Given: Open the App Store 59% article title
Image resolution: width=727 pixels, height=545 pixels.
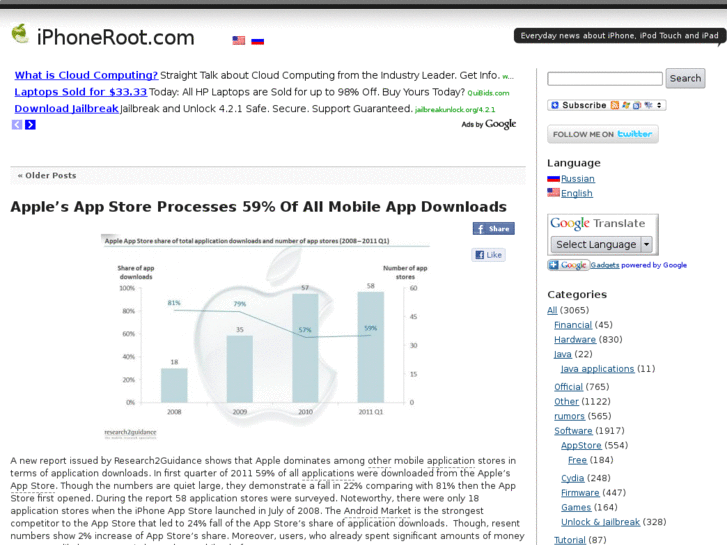Looking at the screenshot, I should tap(258, 206).
